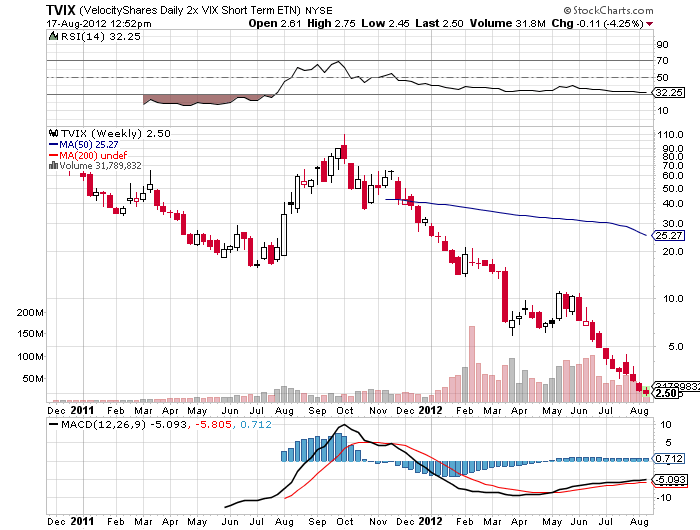This screenshot has width=700, height=530.
Task: Click the Volume 31,789,832 legend text
Action: coord(100,166)
